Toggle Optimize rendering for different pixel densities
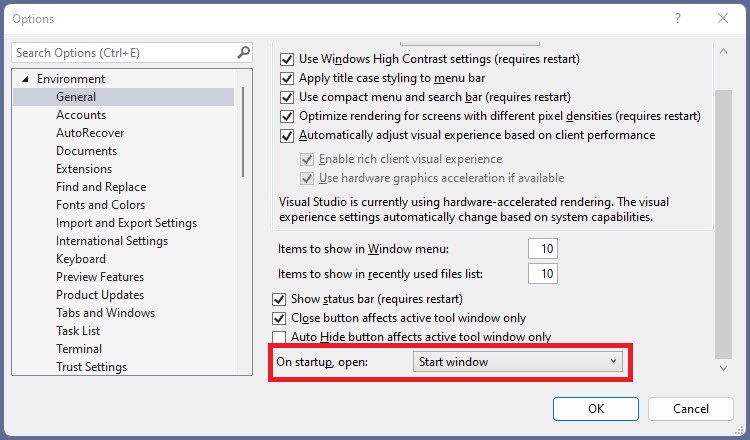Screen dimensions: 750x440 pyautogui.click(x=289, y=116)
